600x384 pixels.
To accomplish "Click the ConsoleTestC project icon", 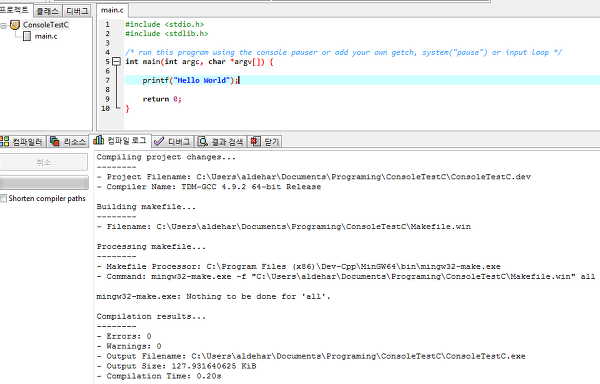I will [x=15, y=25].
